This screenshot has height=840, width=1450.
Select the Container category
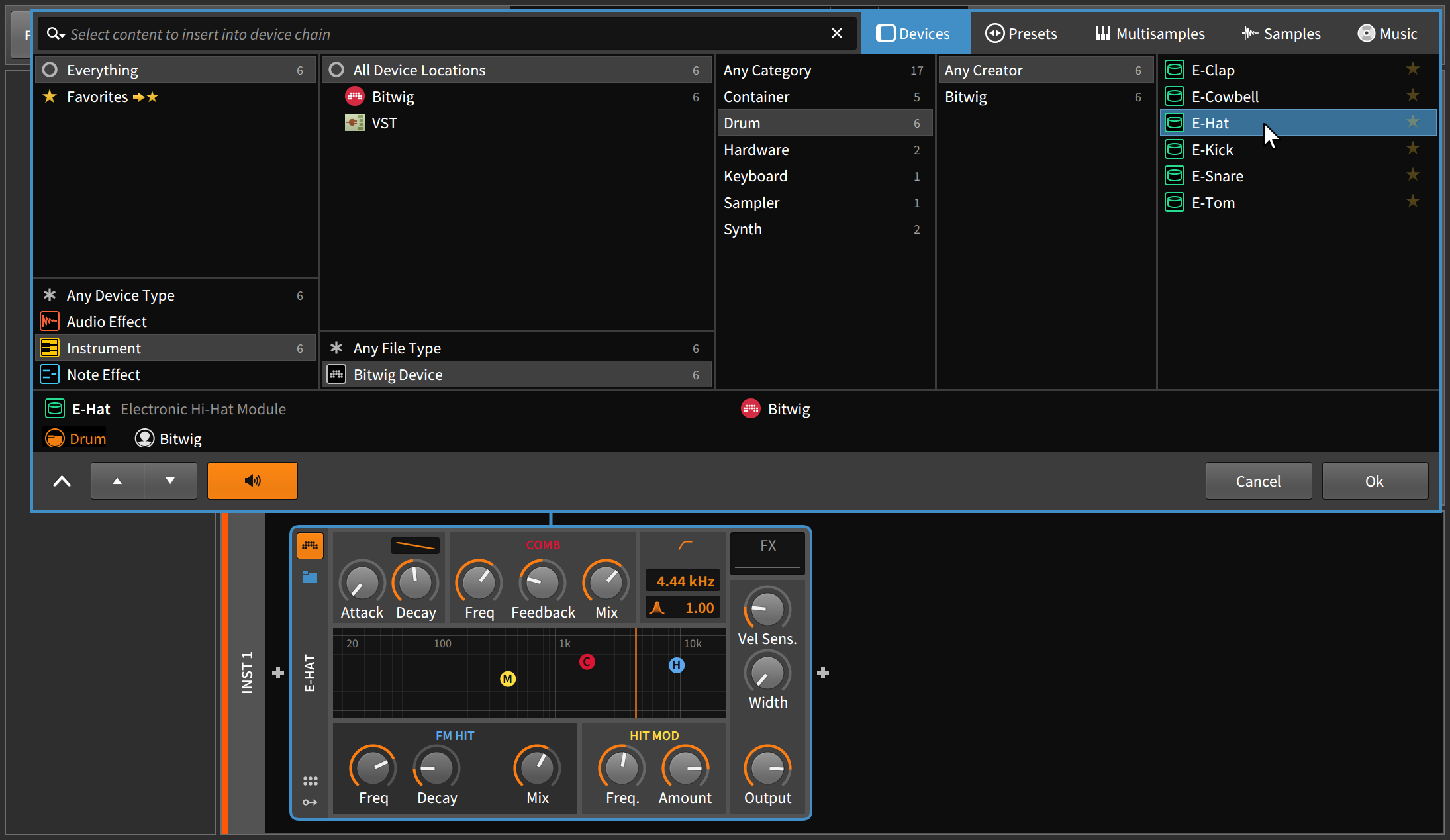824,97
